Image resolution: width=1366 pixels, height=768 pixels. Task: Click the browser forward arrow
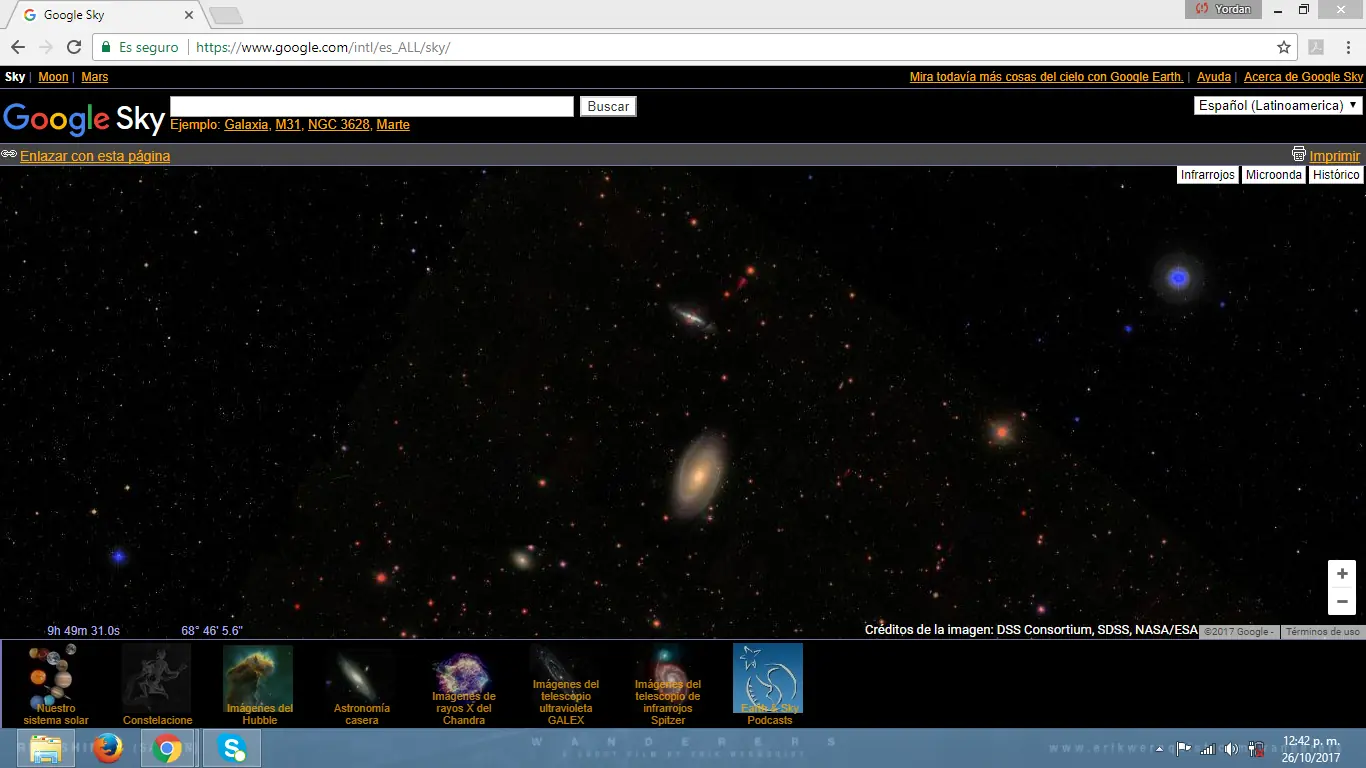coord(46,47)
